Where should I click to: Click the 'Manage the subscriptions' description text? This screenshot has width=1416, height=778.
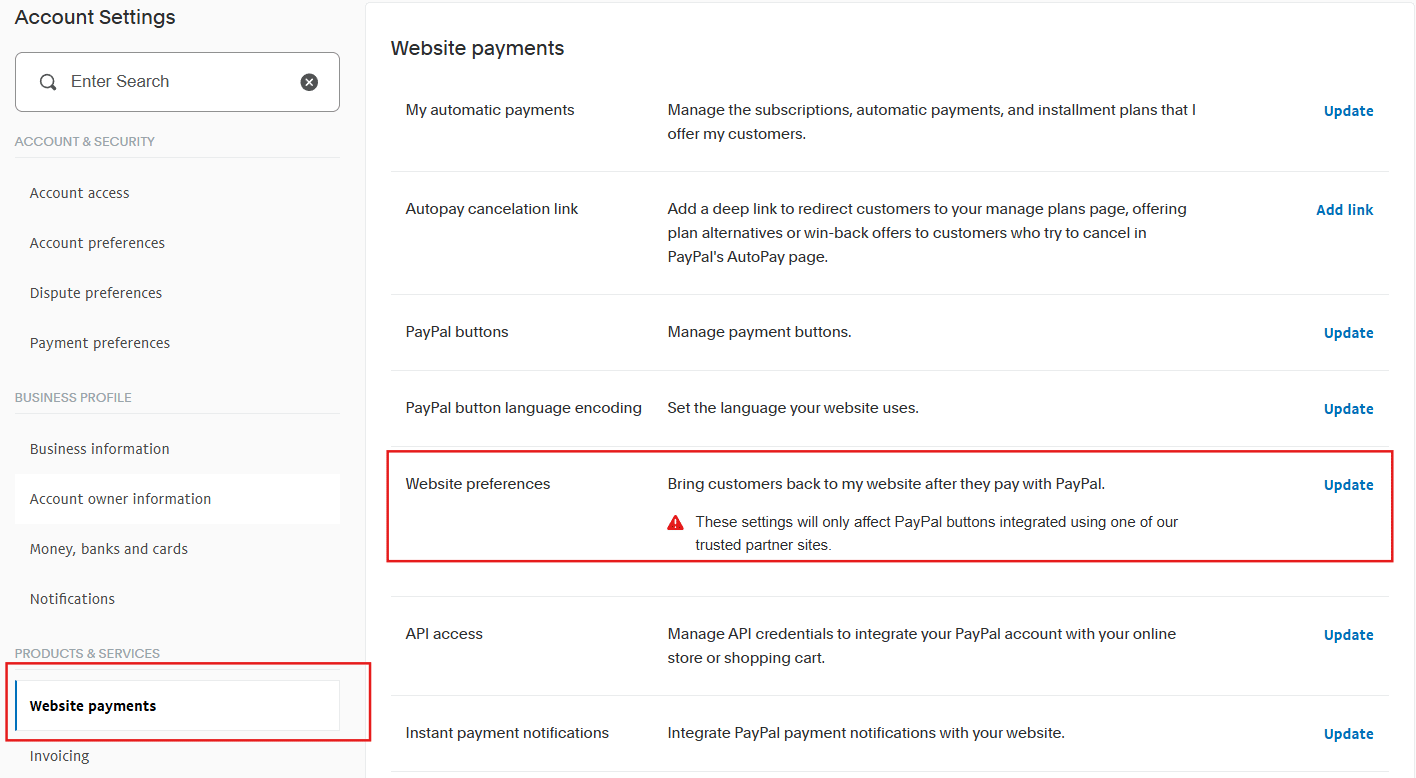(x=932, y=122)
